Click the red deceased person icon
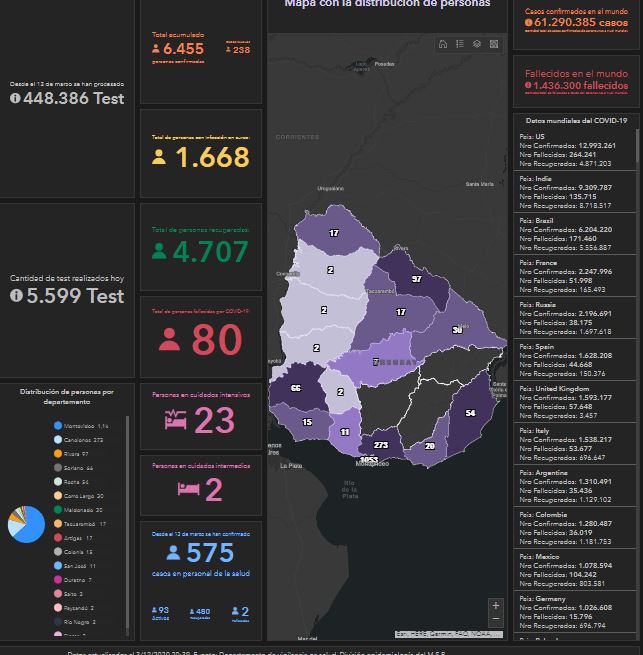This screenshot has height=655, width=643. (x=169, y=340)
